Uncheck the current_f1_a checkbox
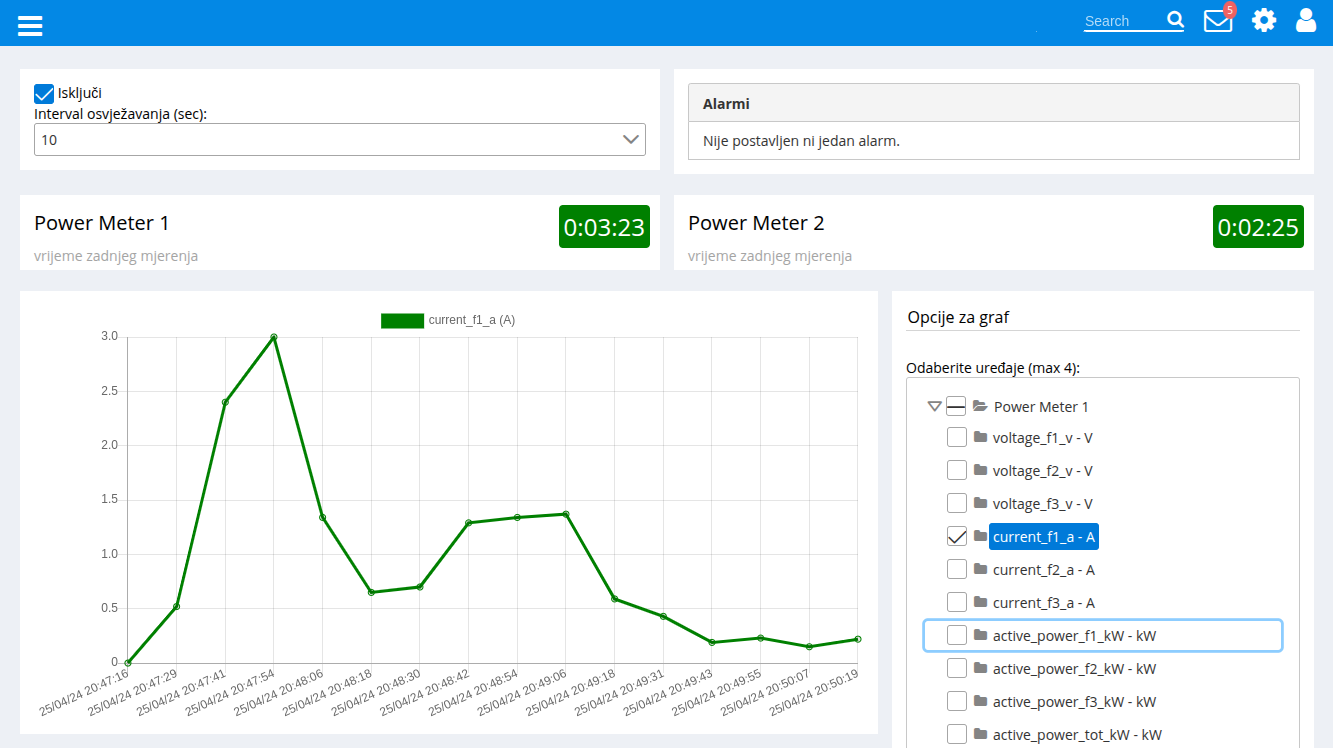1333x748 pixels. (x=957, y=536)
